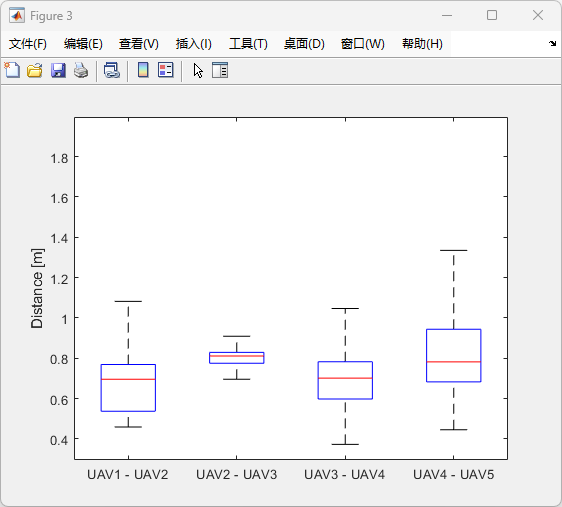This screenshot has height=507, width=562.
Task: Select the Distance [m] y-axis label
Action: (x=37, y=288)
